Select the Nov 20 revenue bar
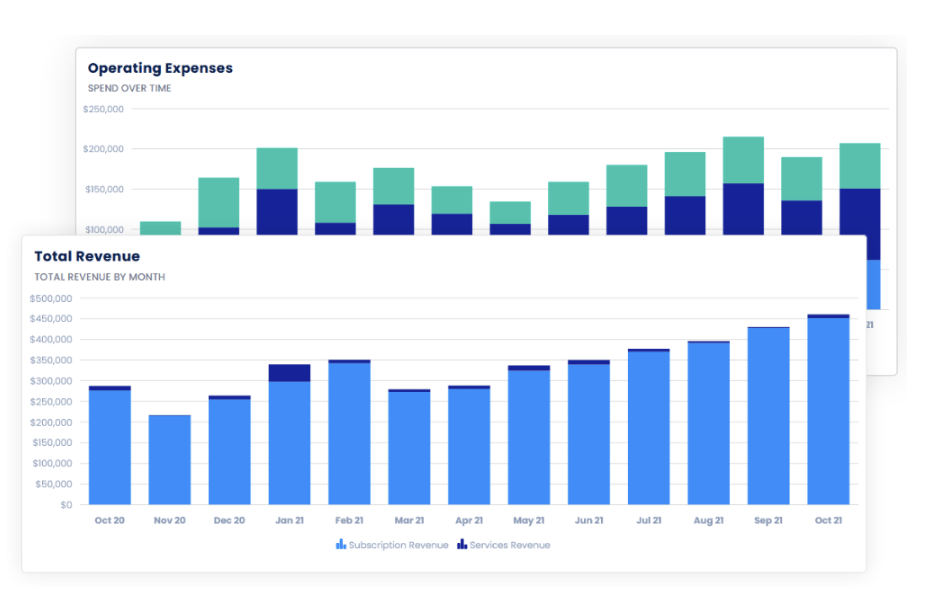 tap(170, 460)
